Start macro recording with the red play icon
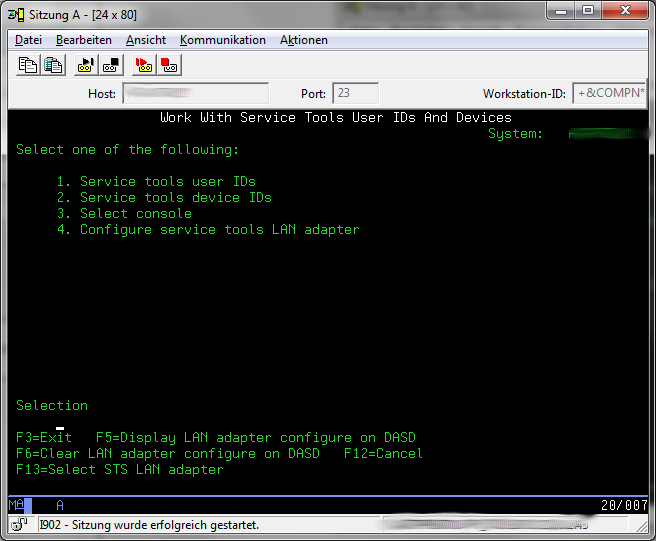Image resolution: width=656 pixels, height=541 pixels. (x=144, y=65)
